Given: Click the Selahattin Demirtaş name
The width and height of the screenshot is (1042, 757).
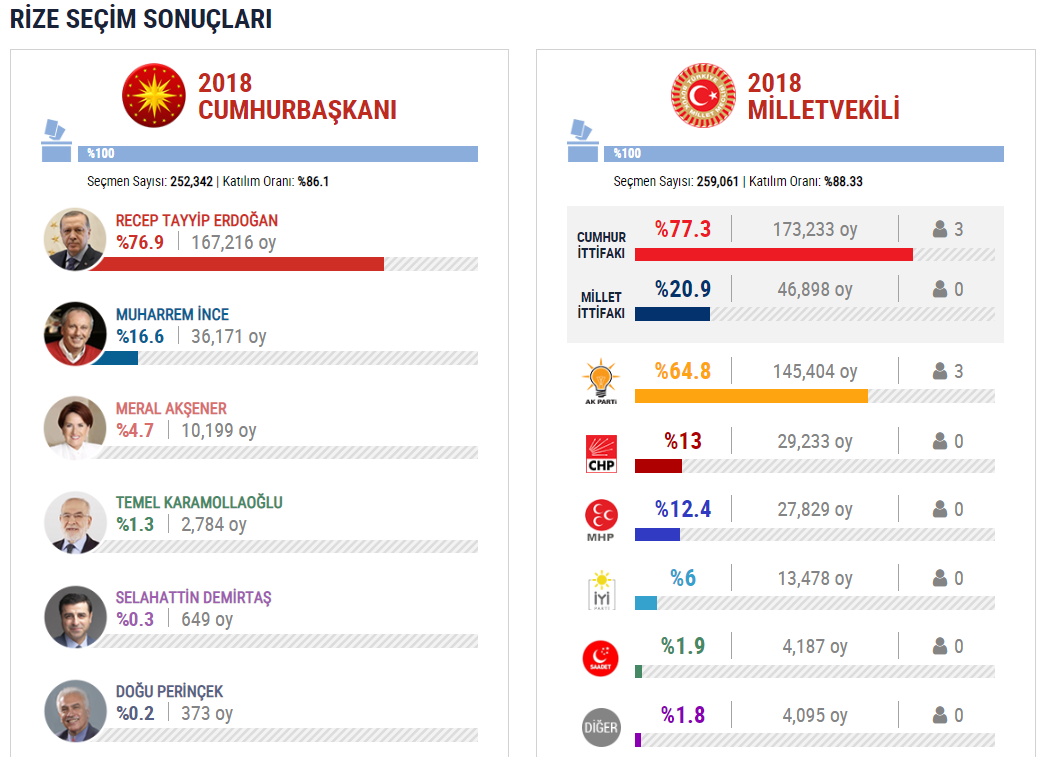Looking at the screenshot, I should [193, 597].
